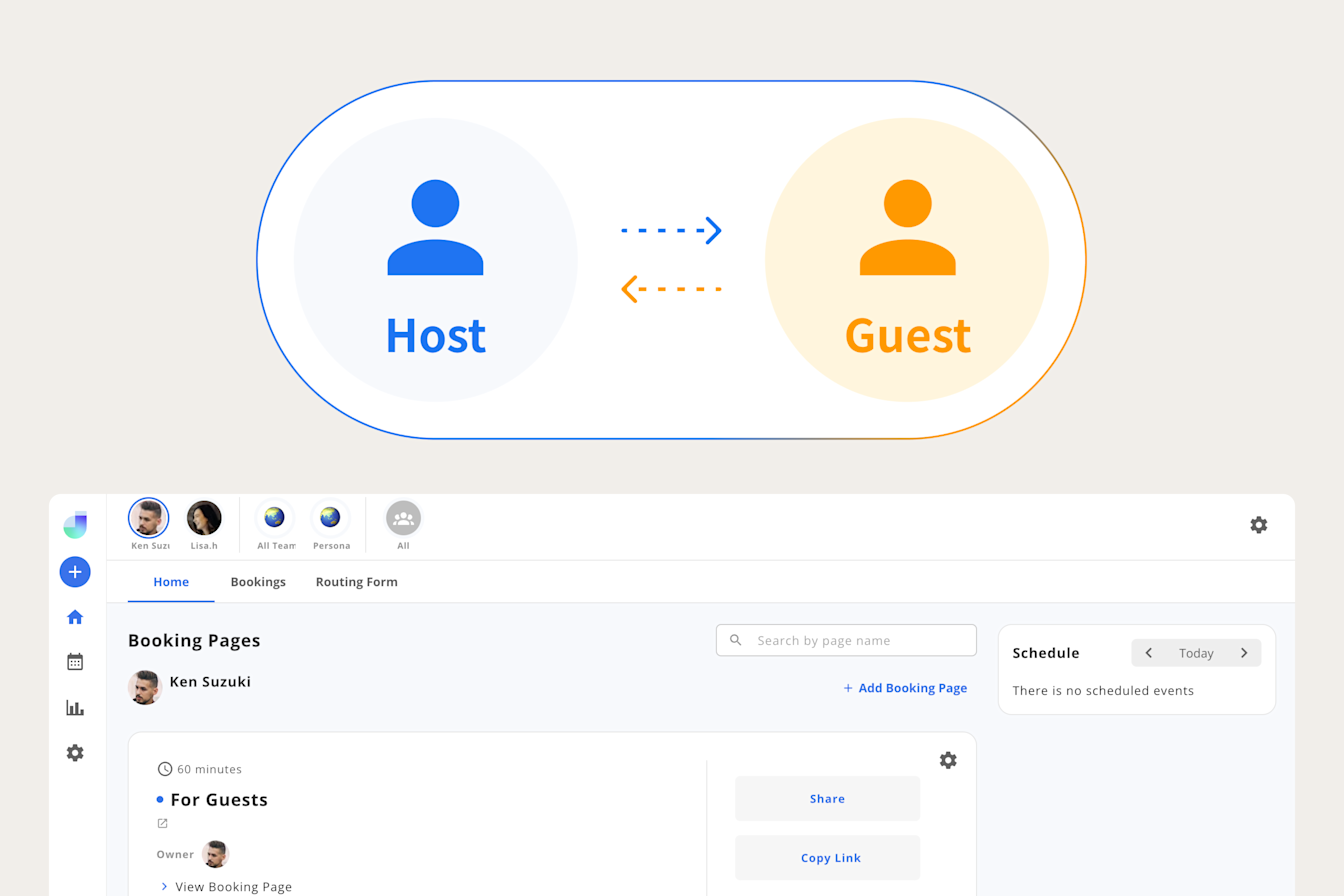Click the Share button

click(x=827, y=799)
